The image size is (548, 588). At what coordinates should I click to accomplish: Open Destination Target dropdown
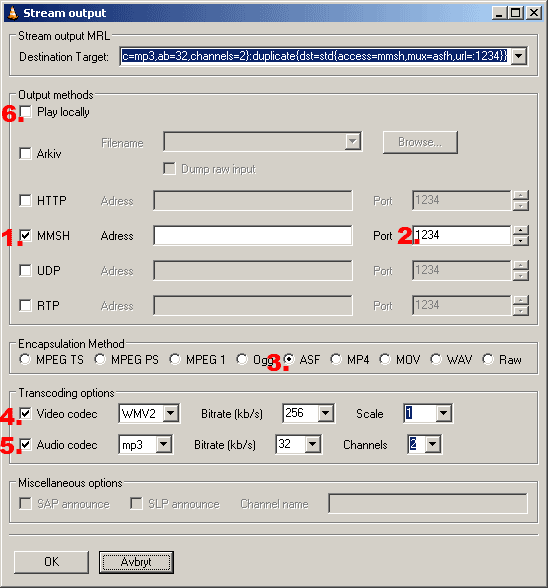point(519,56)
